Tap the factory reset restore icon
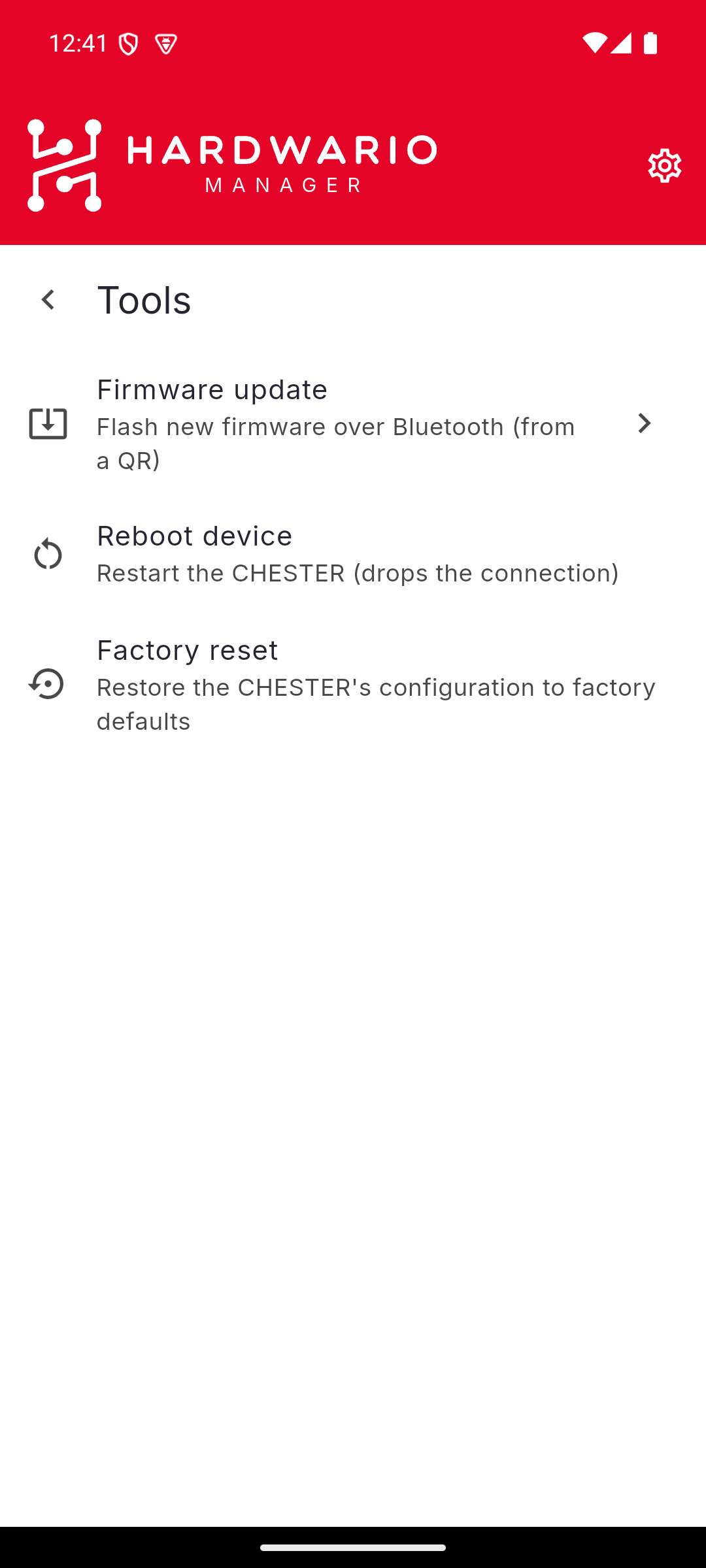The height and width of the screenshot is (1568, 706). click(46, 684)
